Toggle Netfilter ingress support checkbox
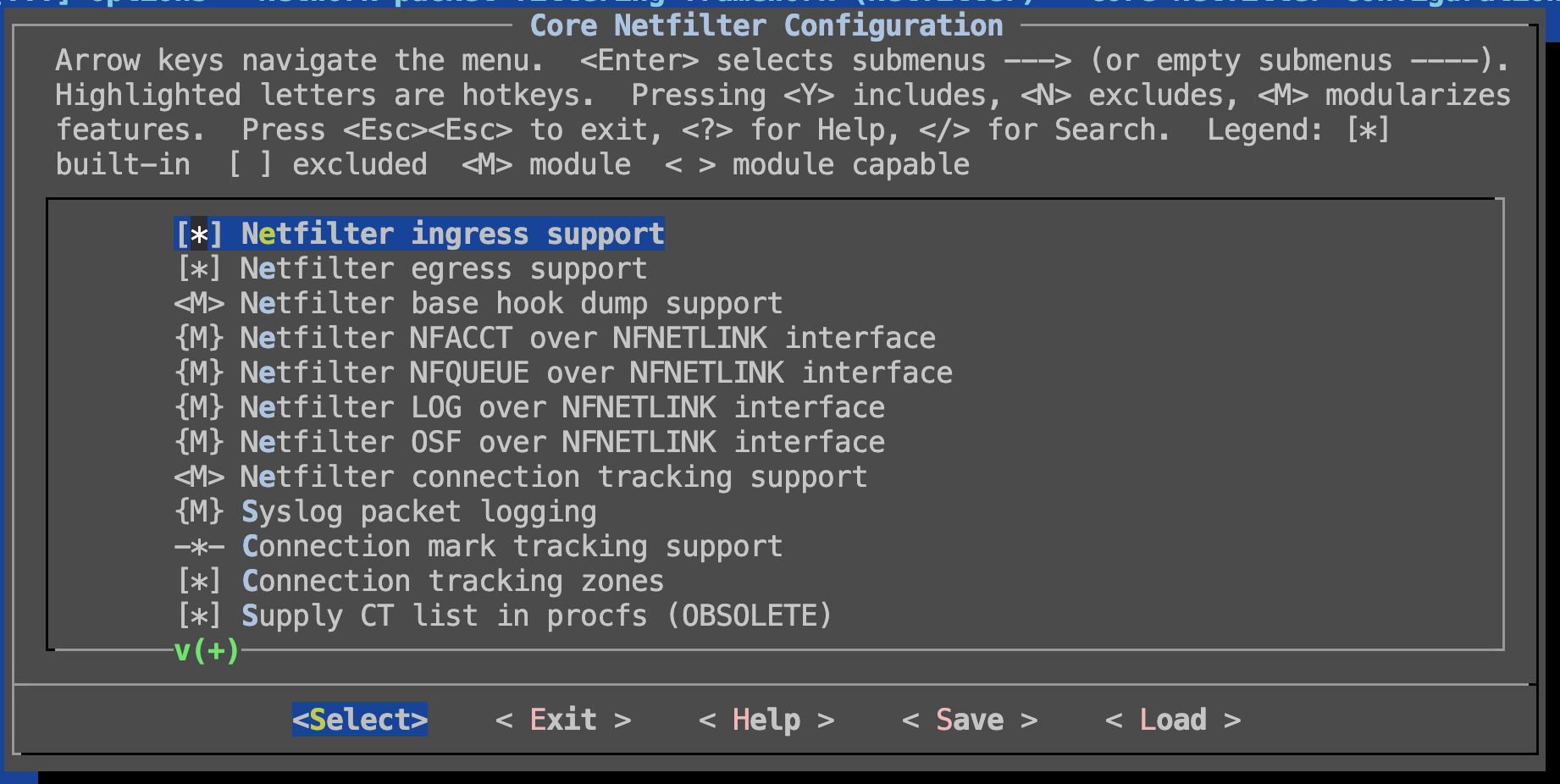The width and height of the screenshot is (1560, 784). click(199, 234)
